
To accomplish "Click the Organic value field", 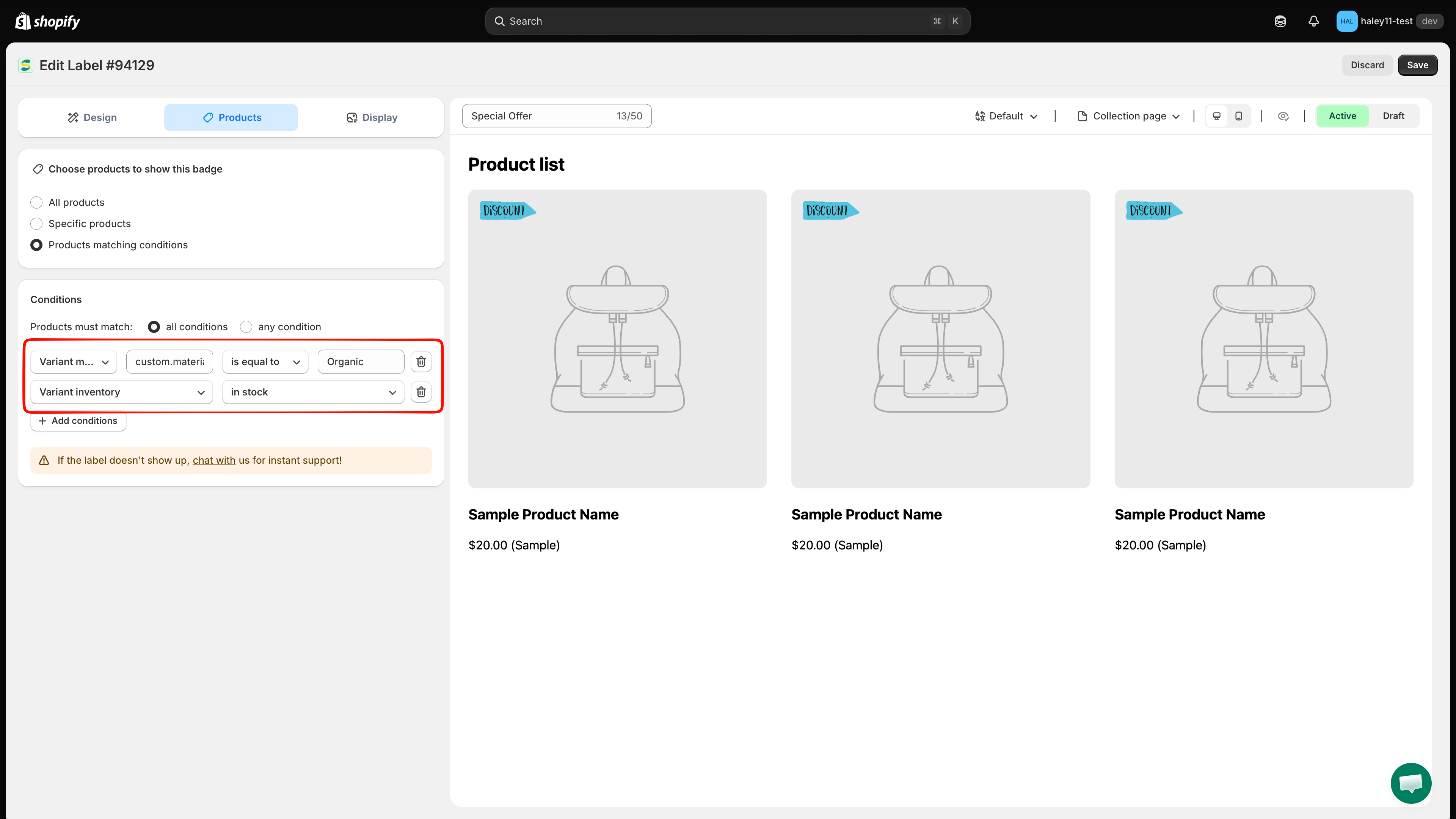I will [x=361, y=362].
